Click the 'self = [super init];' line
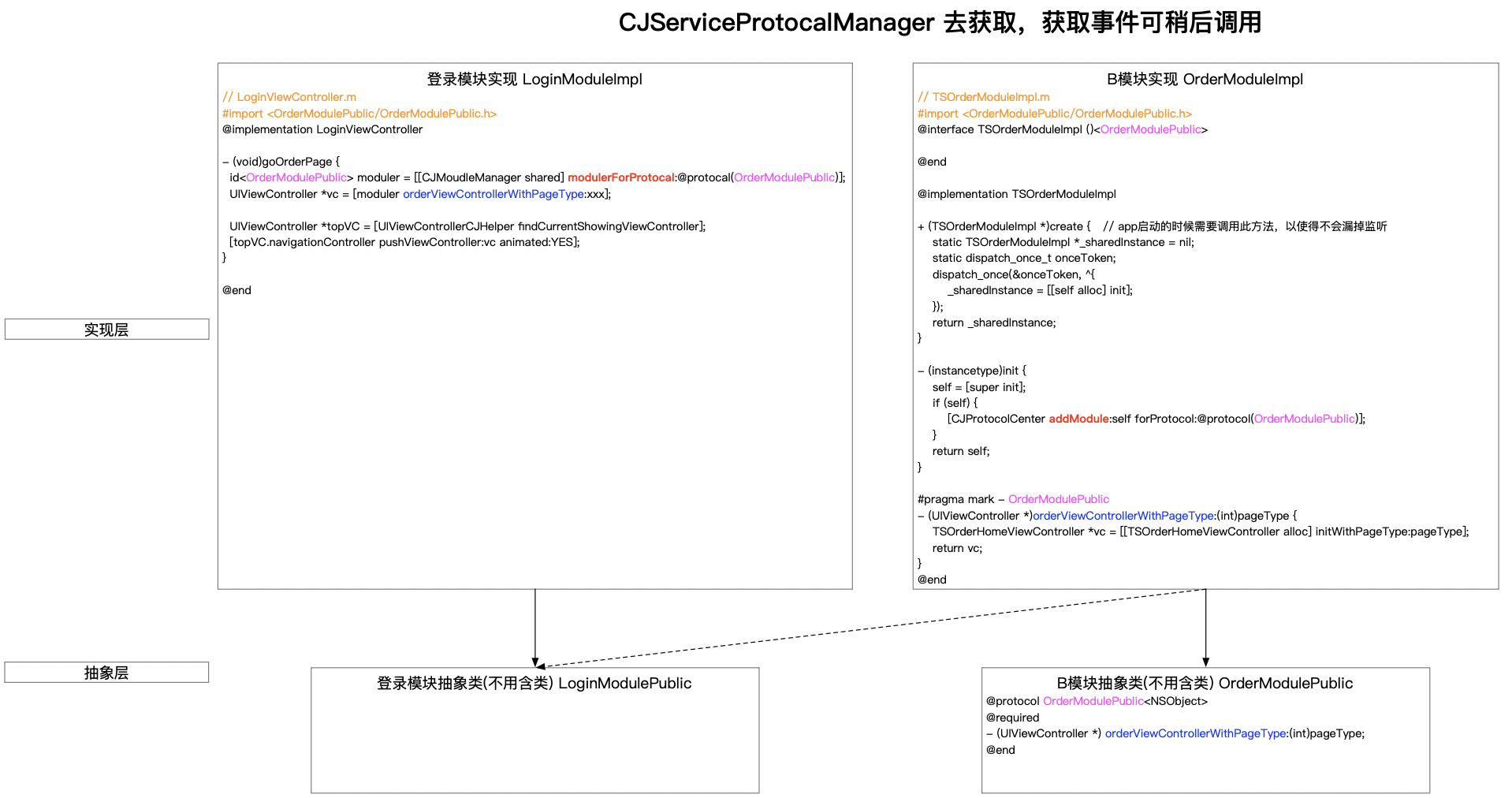Screen dimensions: 1512x798 (x=979, y=387)
